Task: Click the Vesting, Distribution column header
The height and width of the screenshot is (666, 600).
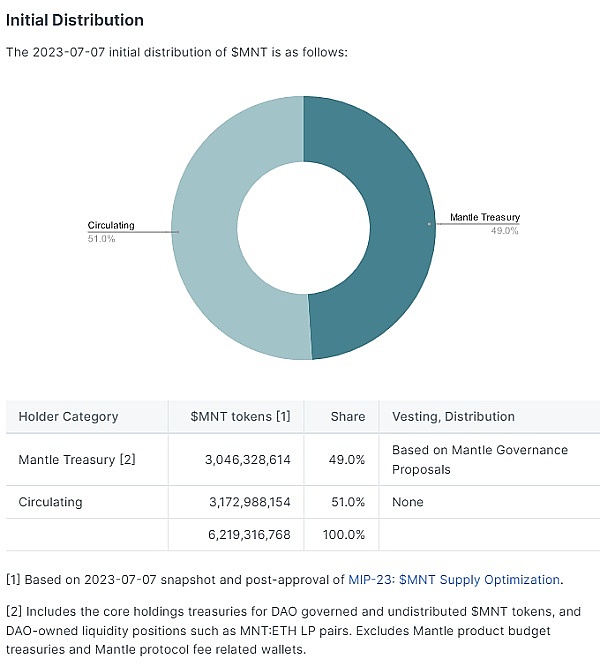Action: click(x=453, y=416)
